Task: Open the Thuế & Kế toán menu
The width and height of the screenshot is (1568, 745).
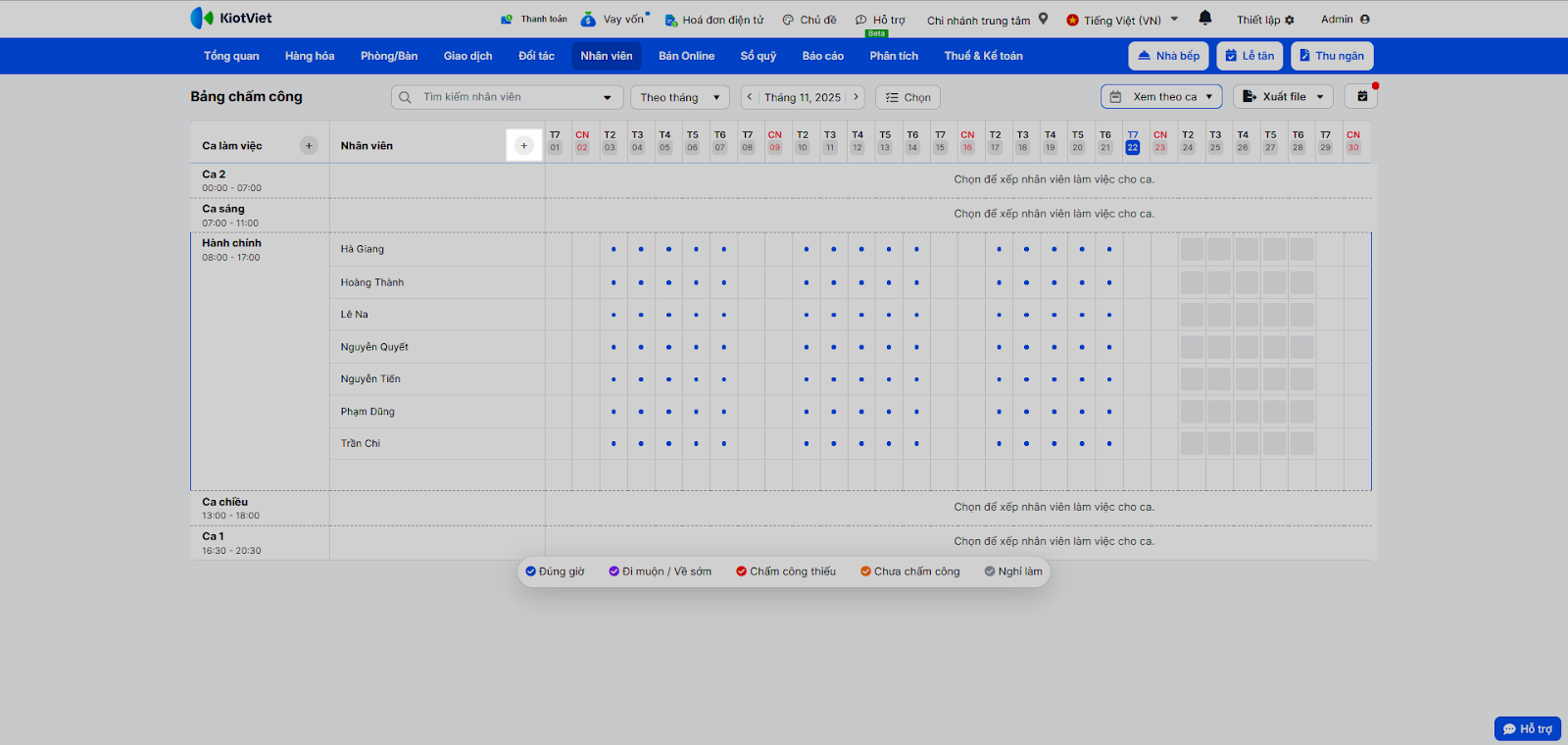Action: [984, 56]
